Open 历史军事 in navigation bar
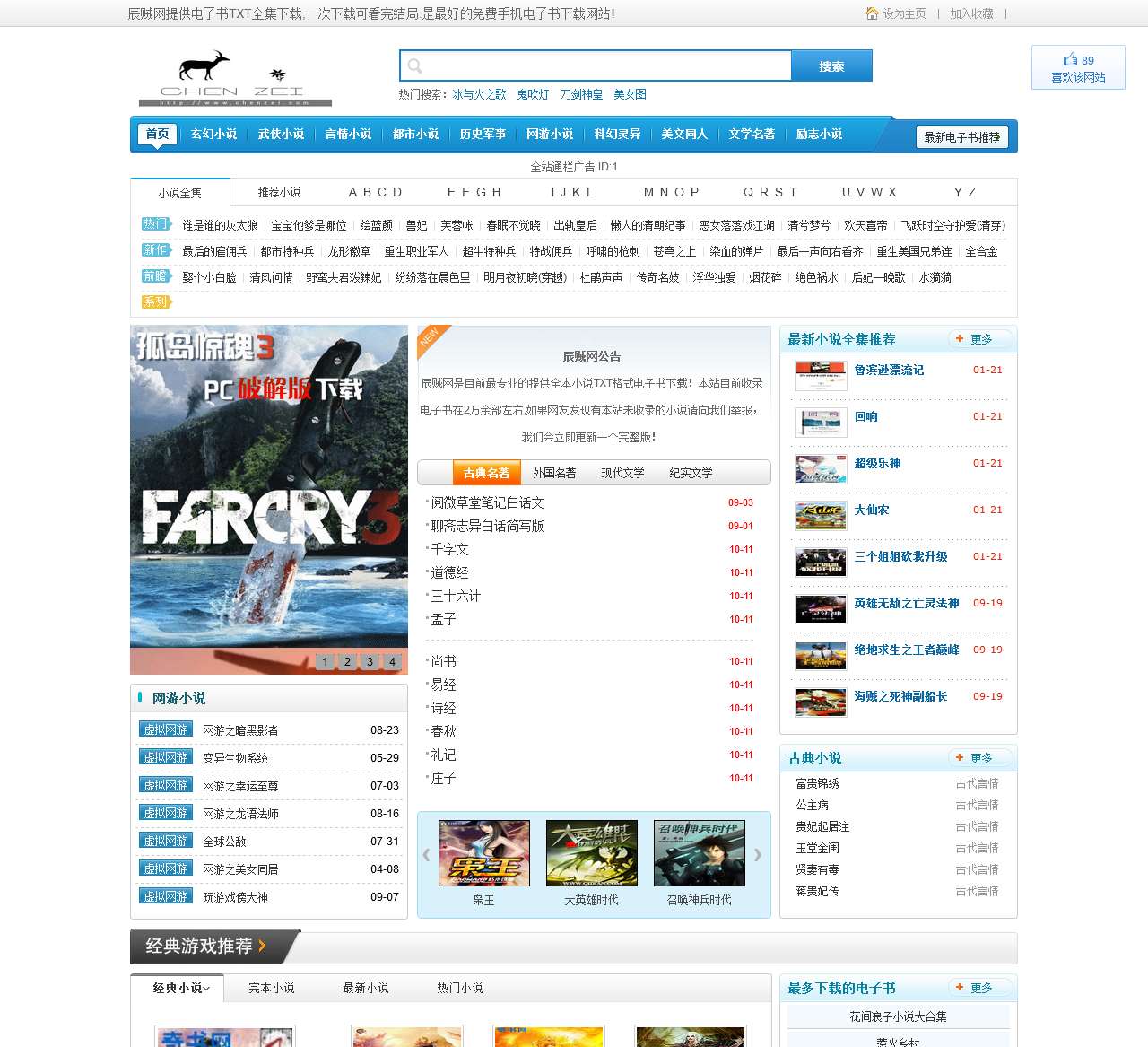The width and height of the screenshot is (1148, 1047). click(483, 134)
